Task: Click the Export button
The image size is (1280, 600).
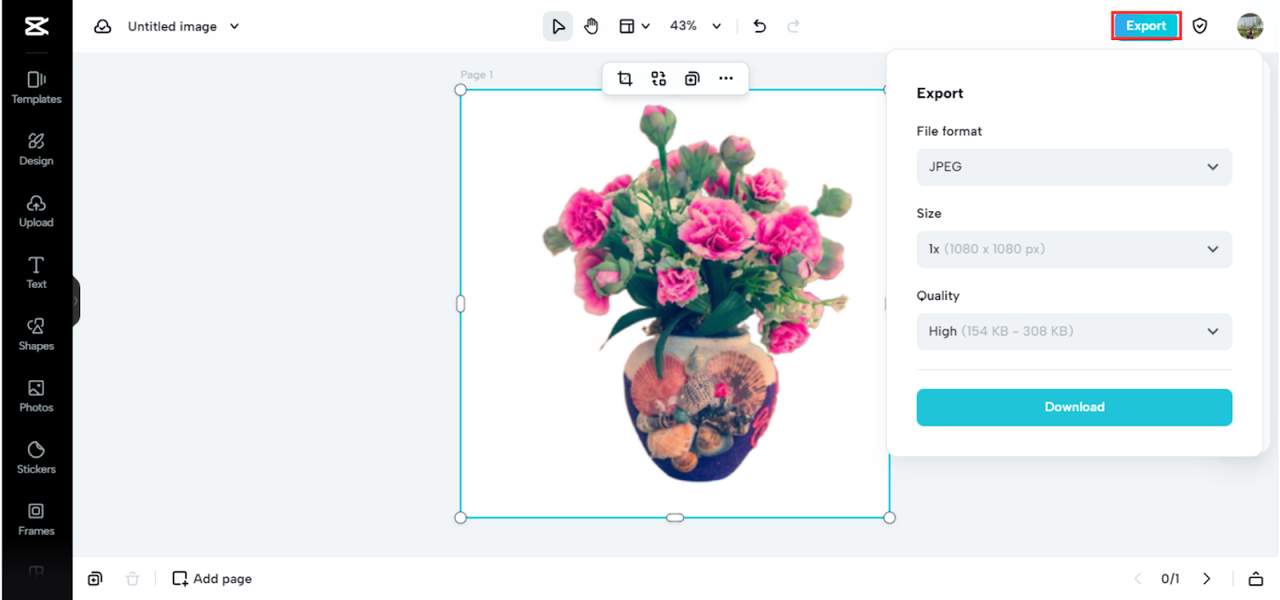Action: click(x=1146, y=26)
